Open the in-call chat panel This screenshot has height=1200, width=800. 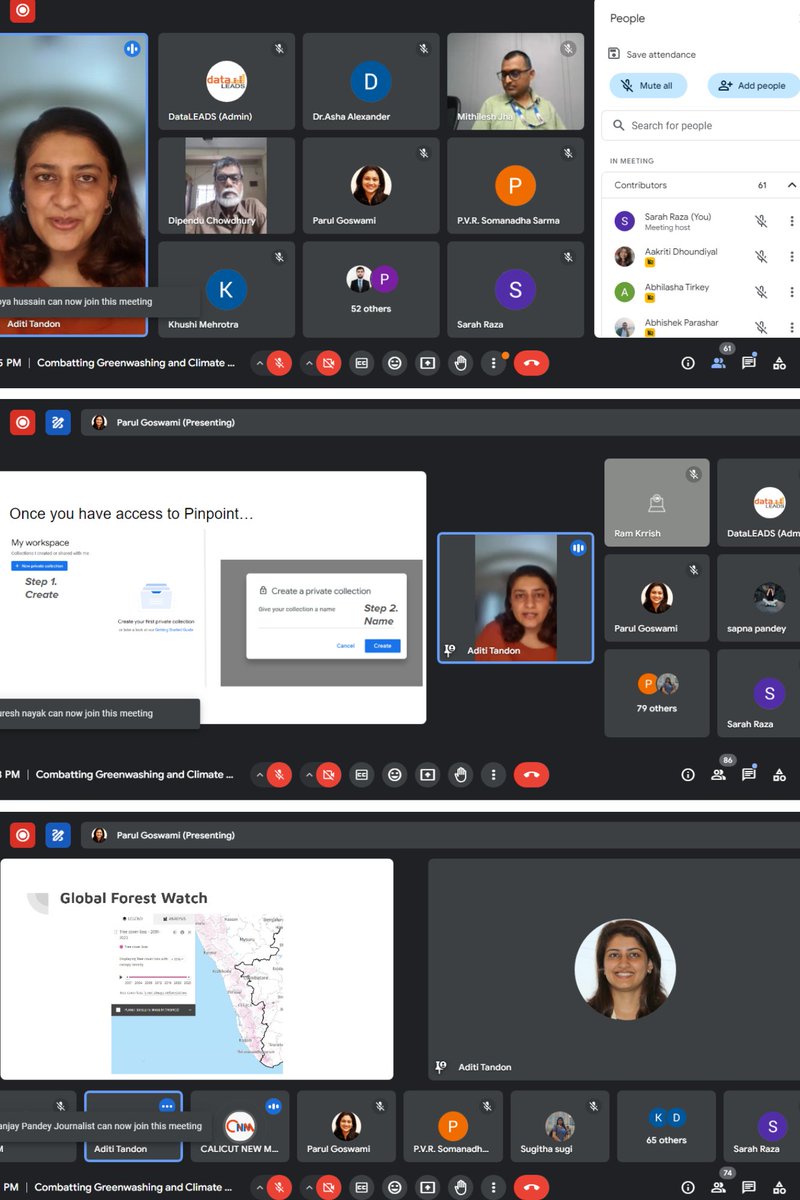point(748,363)
